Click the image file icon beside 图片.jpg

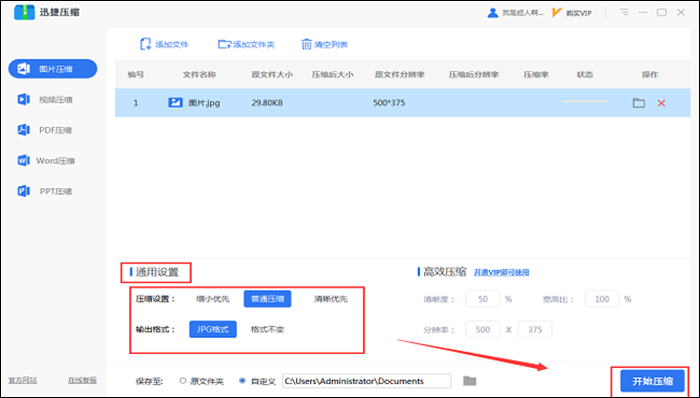click(x=175, y=103)
